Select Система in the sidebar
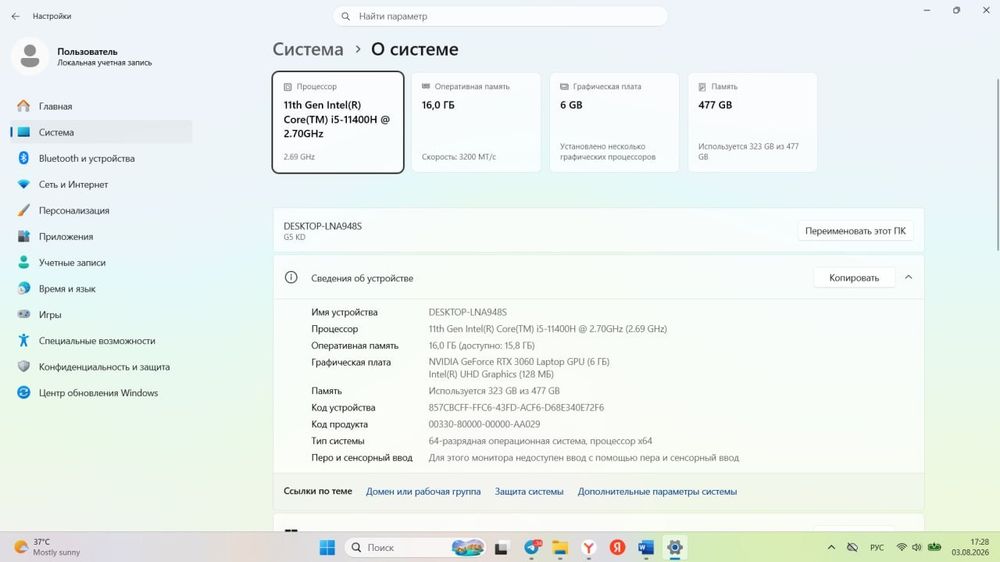1000x562 pixels. pyautogui.click(x=101, y=132)
